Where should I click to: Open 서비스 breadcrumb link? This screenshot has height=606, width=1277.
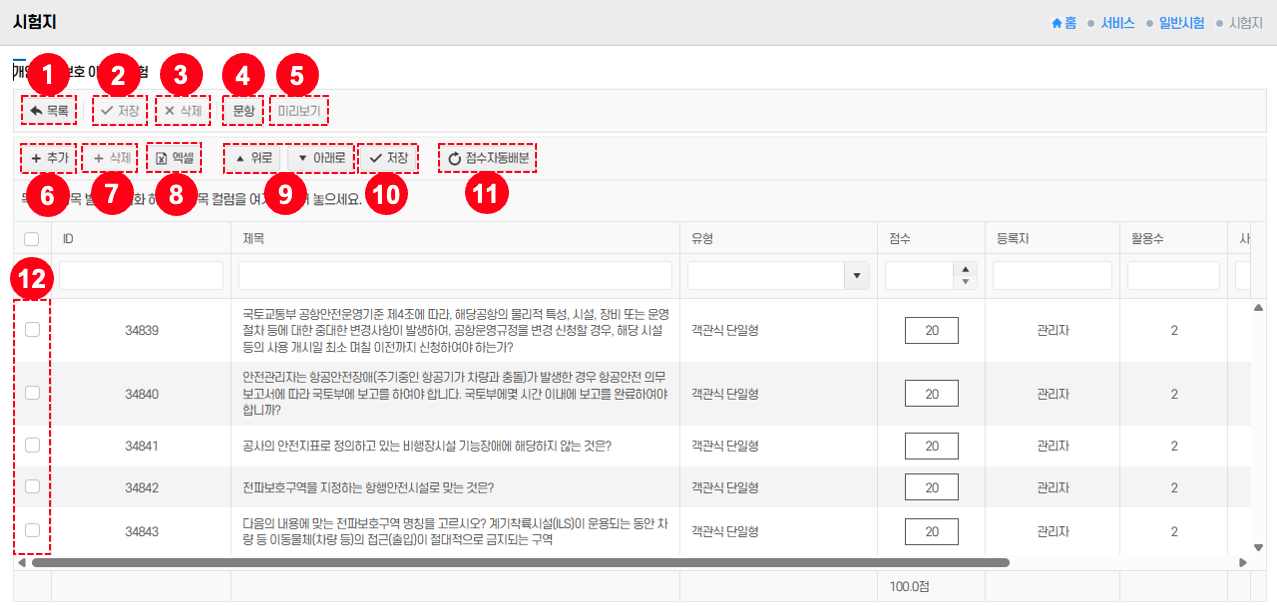tap(1117, 22)
